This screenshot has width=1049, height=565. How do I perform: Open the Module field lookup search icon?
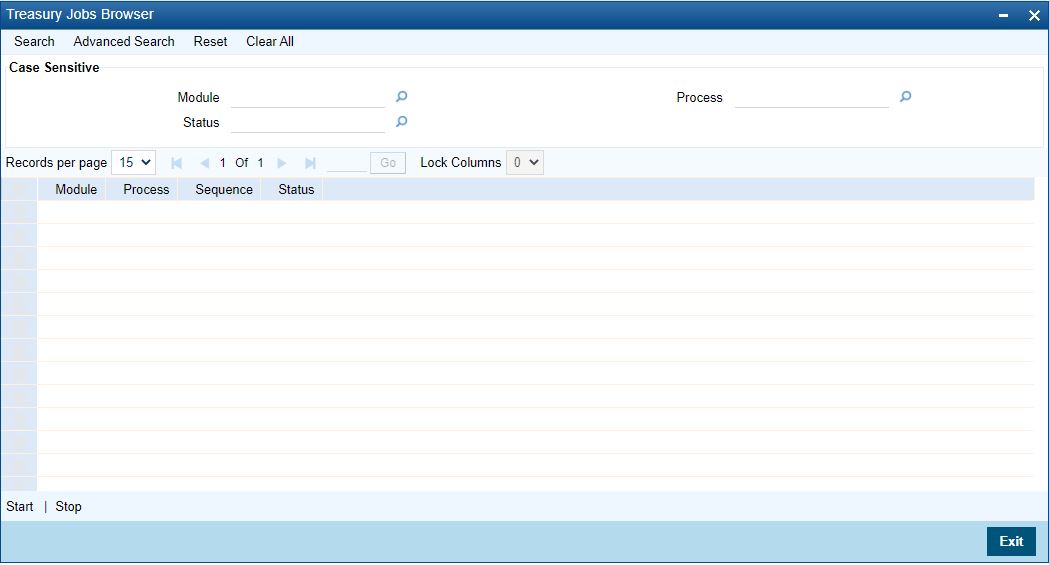[x=401, y=97]
